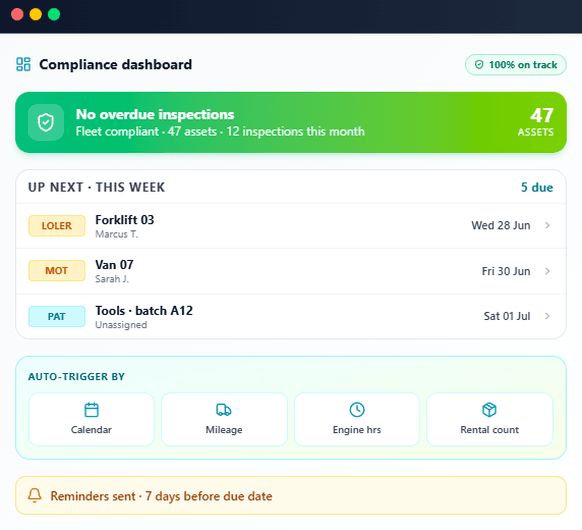Click the bell icon in reminders banner

click(x=35, y=495)
